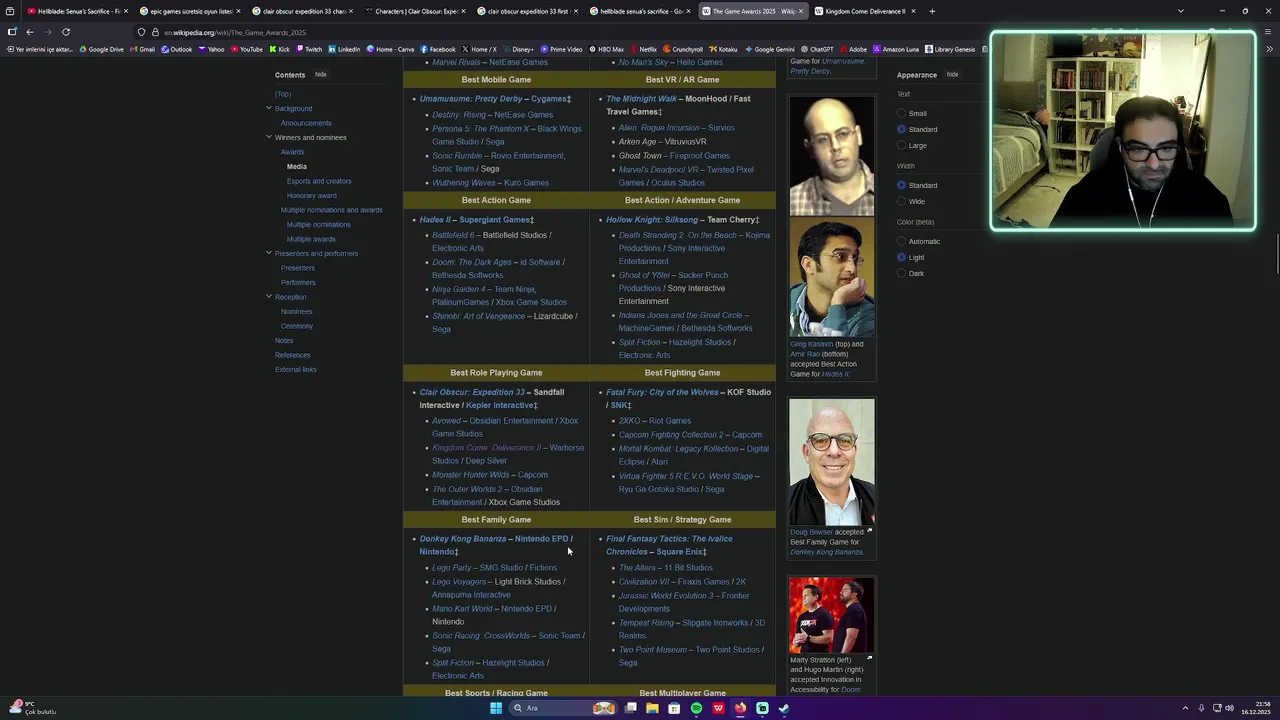1280x720 pixels.
Task: Open the Crunchyroll bookmark
Action: pyautogui.click(x=682, y=49)
